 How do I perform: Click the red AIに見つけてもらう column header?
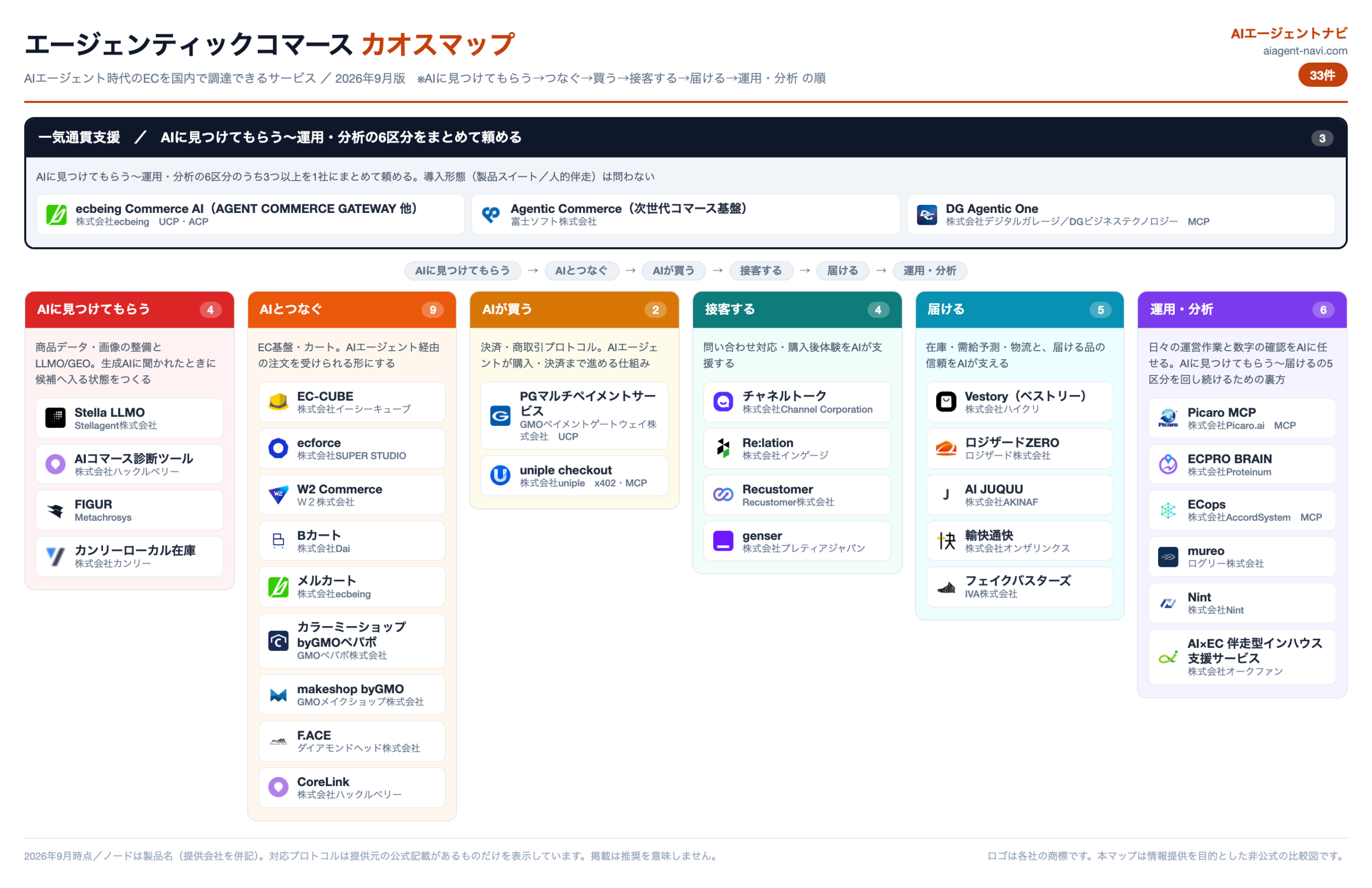(x=130, y=309)
